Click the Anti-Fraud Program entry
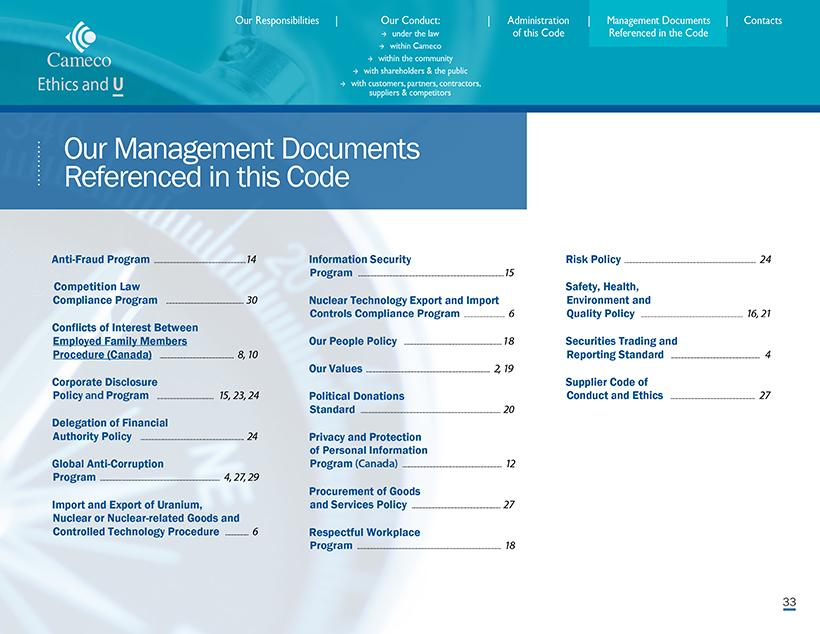Screen dimensions: 820x634 click(x=101, y=259)
